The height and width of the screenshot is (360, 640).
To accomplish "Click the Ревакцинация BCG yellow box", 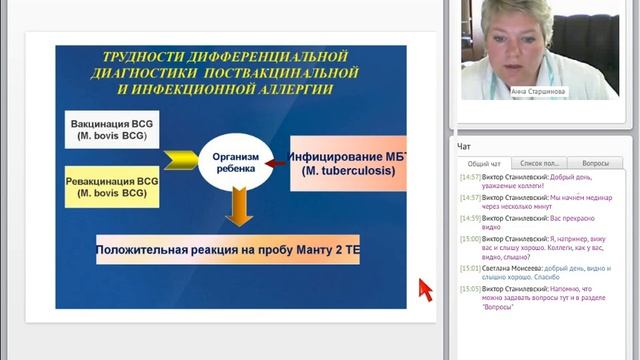I will [112, 187].
